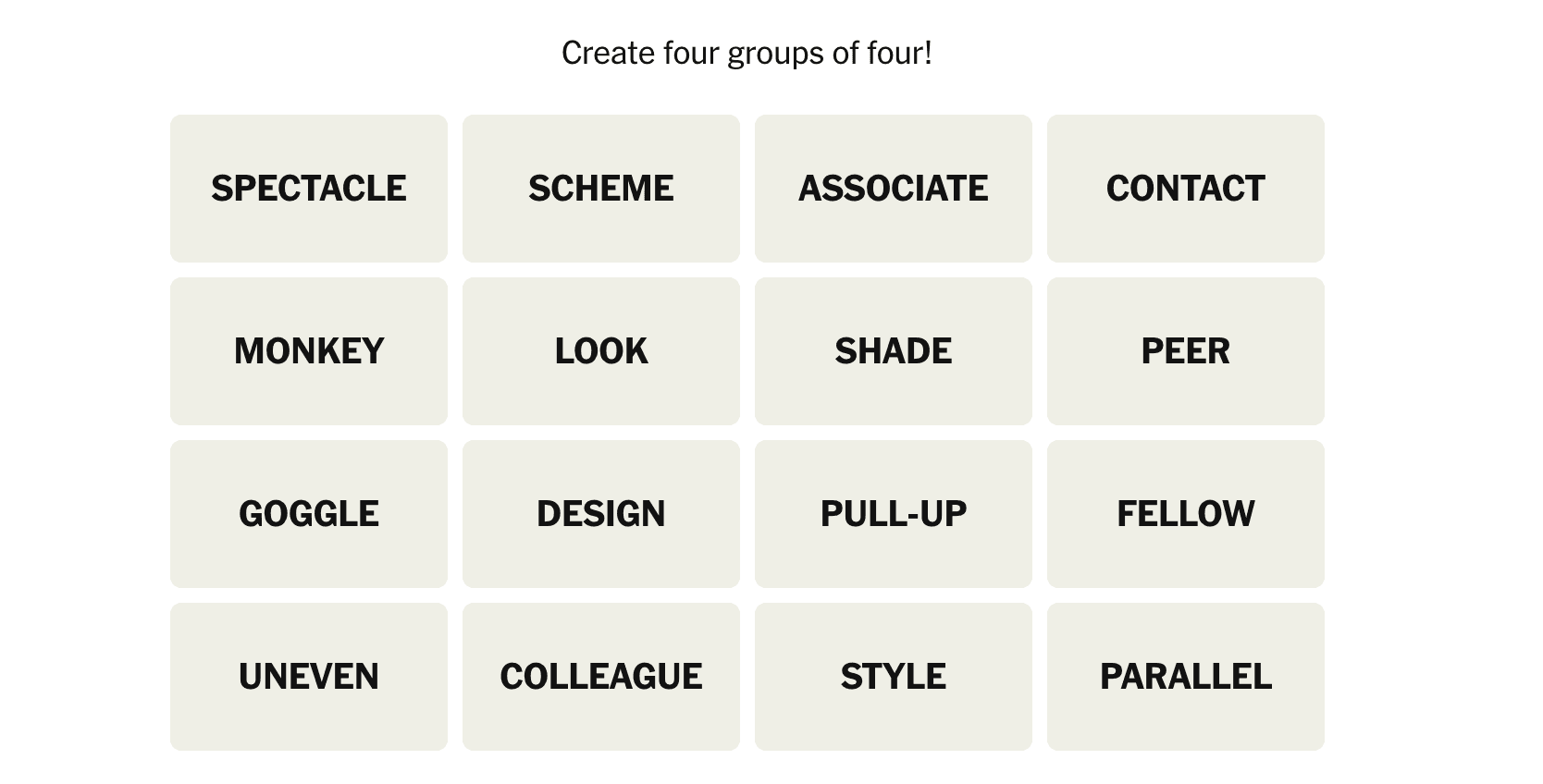Select the PEER word tile
Image resolution: width=1543 pixels, height=784 pixels.
1186,351
